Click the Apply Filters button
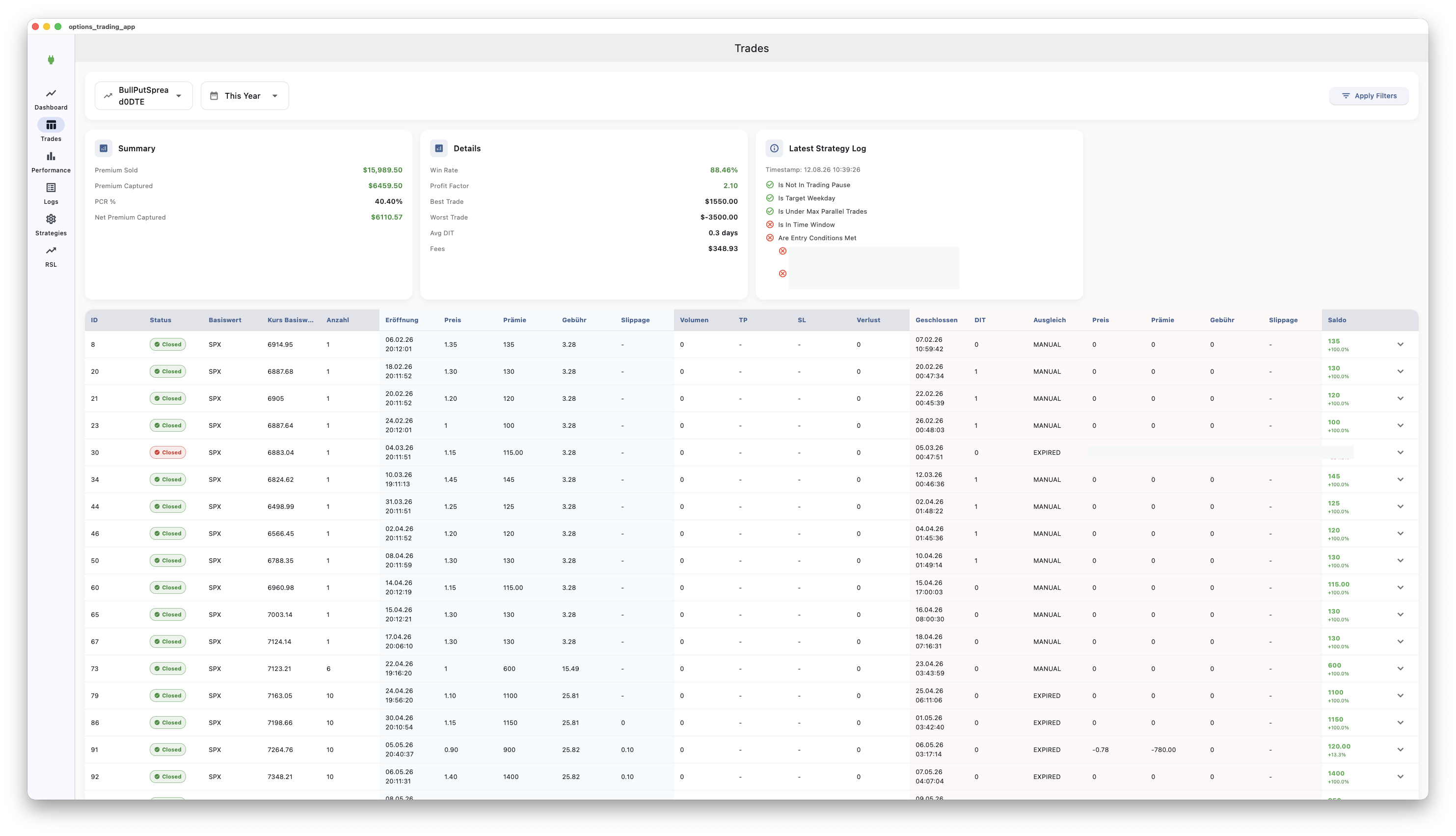 (1369, 96)
